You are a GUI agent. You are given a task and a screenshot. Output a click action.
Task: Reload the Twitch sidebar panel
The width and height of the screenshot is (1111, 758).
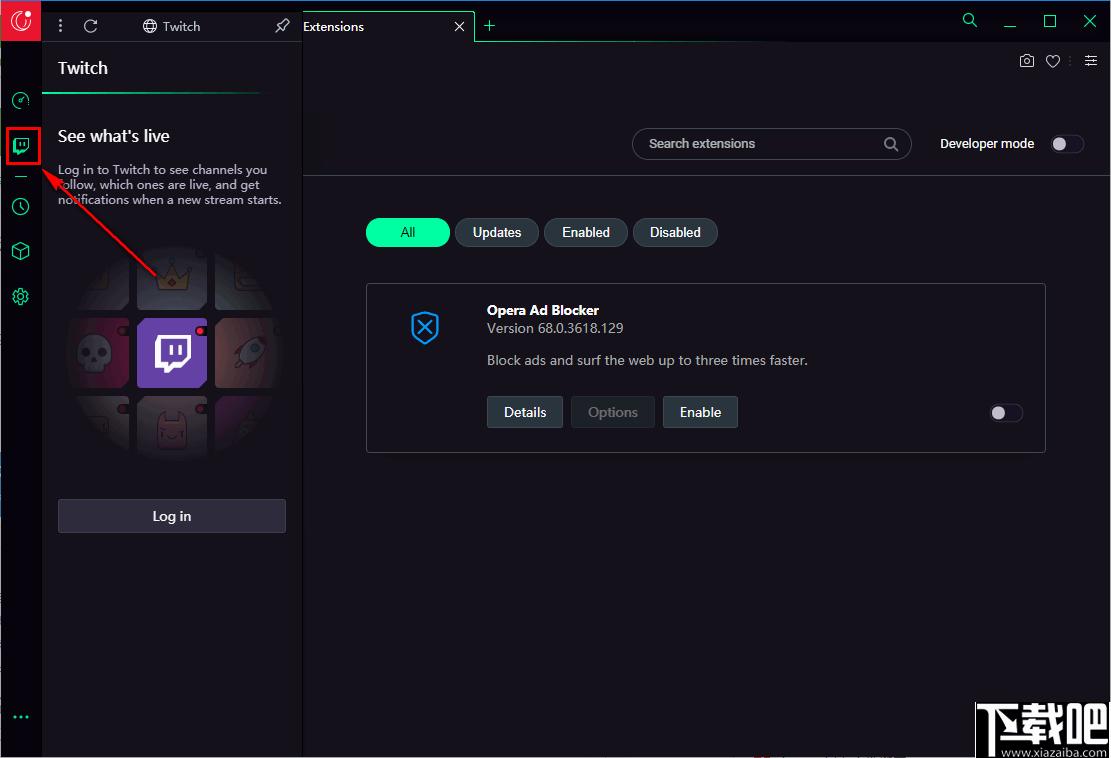coord(91,26)
